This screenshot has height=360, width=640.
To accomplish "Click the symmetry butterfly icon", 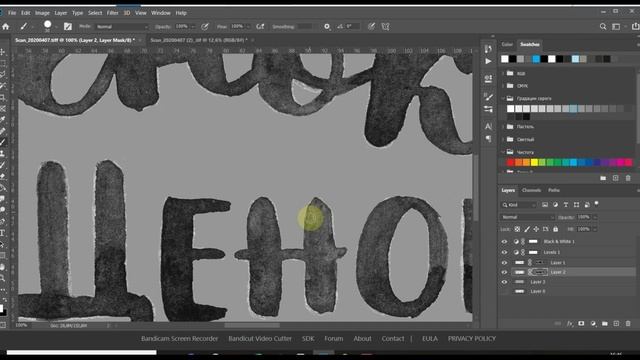I will [x=385, y=27].
